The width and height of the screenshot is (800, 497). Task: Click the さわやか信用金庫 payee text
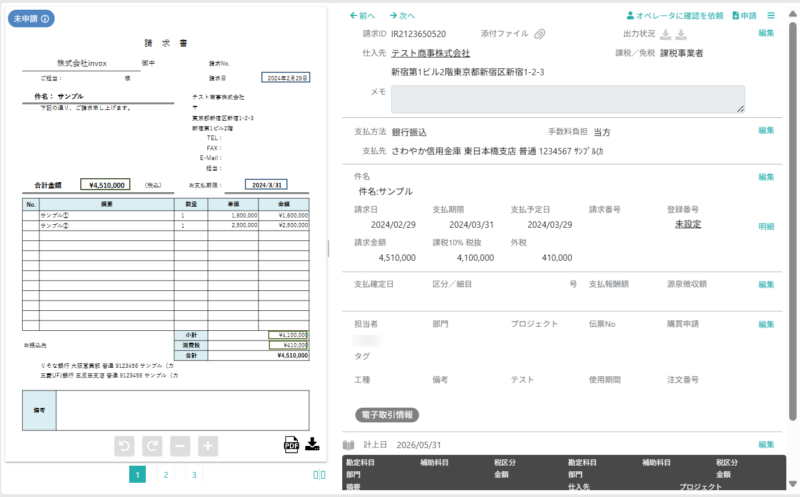pyautogui.click(x=497, y=152)
